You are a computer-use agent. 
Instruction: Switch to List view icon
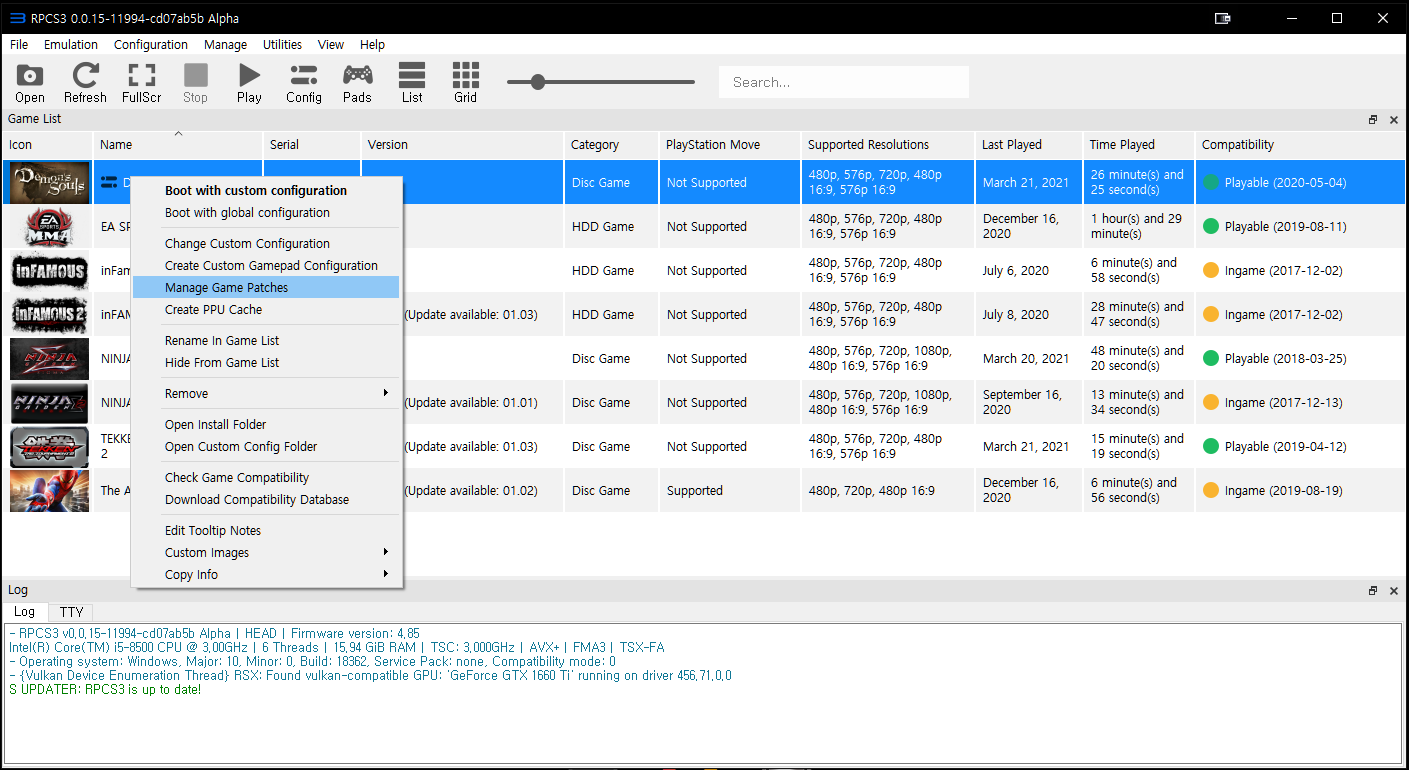point(412,83)
